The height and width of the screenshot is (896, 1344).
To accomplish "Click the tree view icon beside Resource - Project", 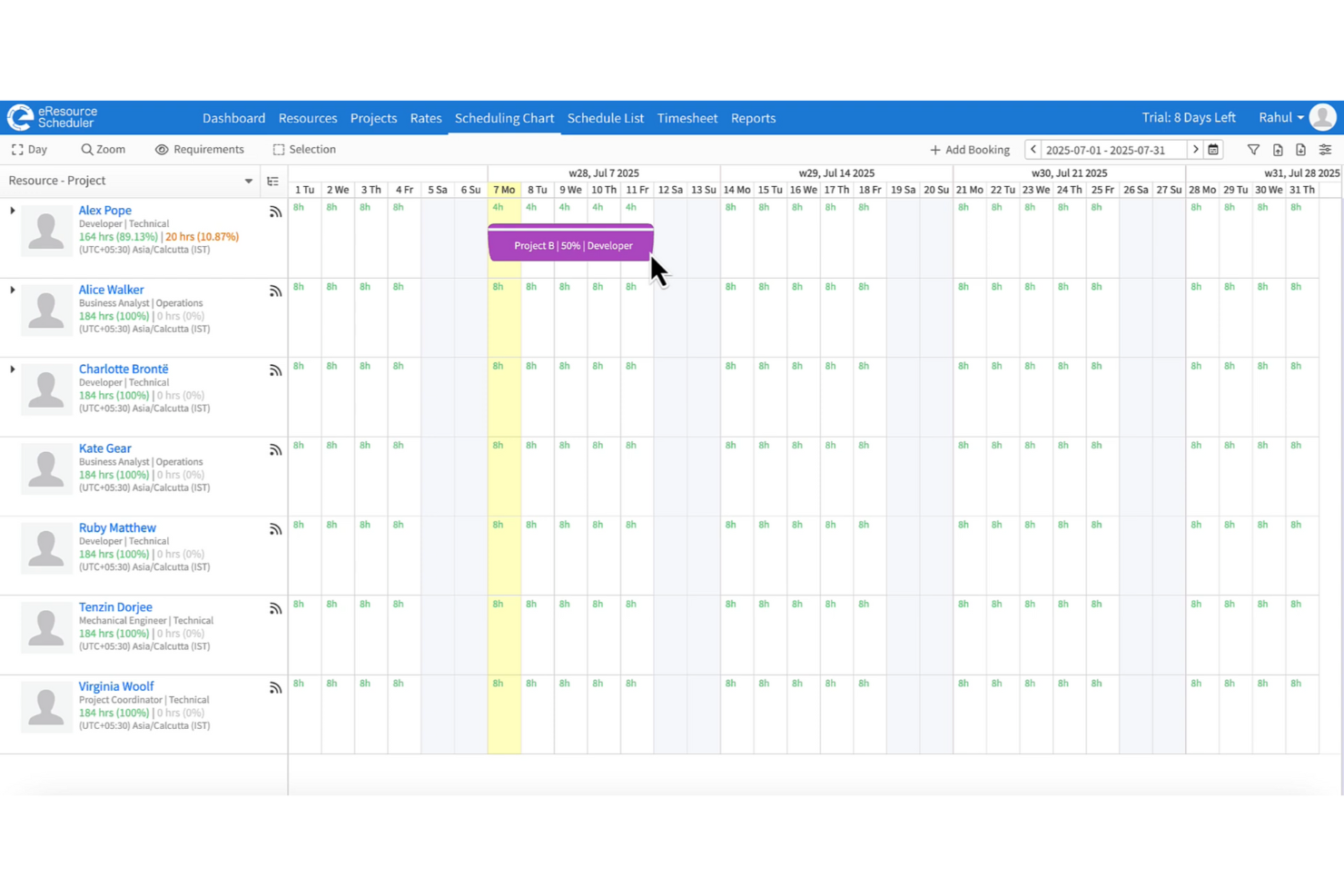I will point(272,181).
